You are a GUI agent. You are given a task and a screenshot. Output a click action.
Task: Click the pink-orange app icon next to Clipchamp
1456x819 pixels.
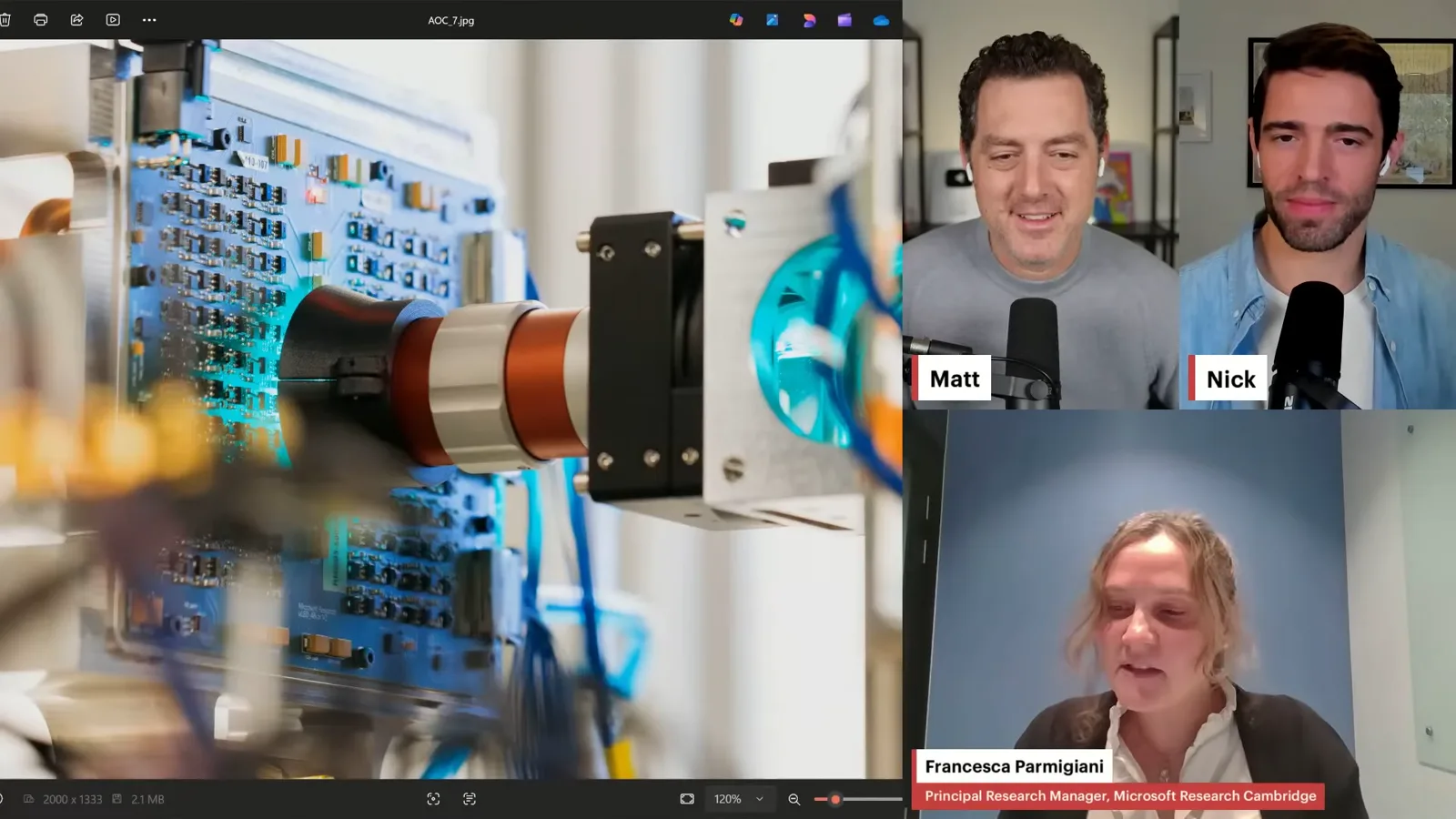(x=809, y=20)
